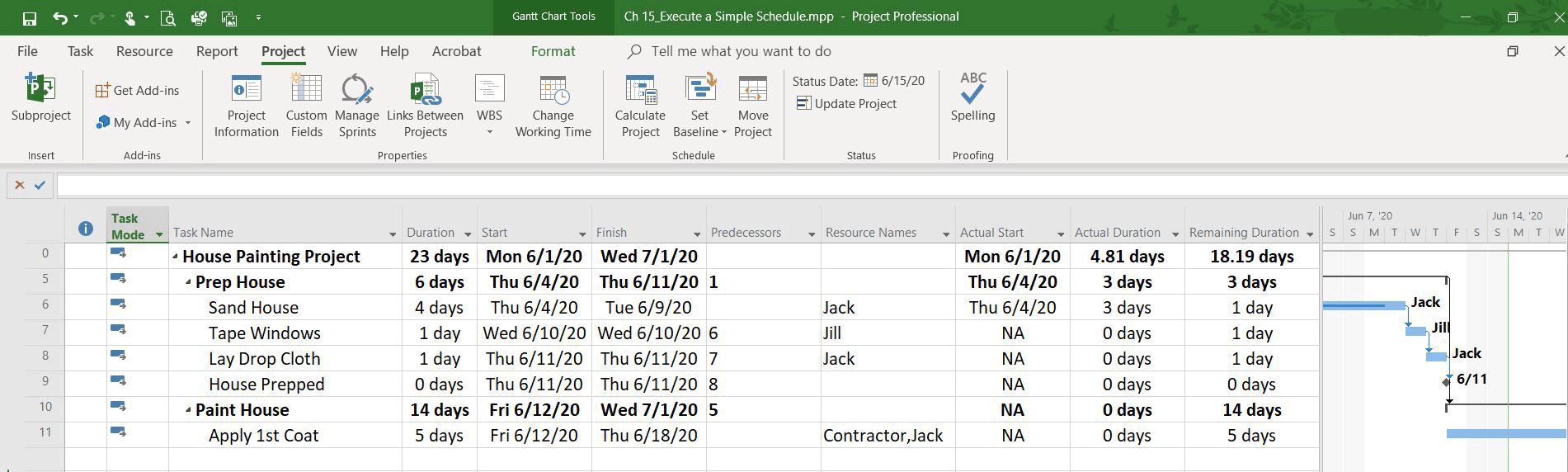
Task: Switch to the Task ribbon tab
Action: point(80,51)
